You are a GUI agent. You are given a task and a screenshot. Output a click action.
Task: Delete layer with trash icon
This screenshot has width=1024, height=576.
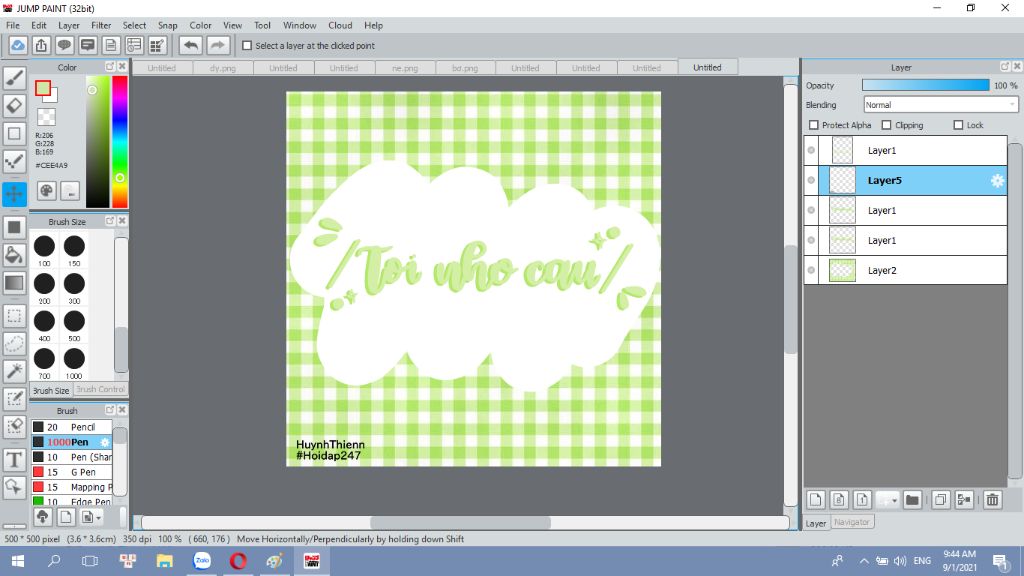coord(992,500)
